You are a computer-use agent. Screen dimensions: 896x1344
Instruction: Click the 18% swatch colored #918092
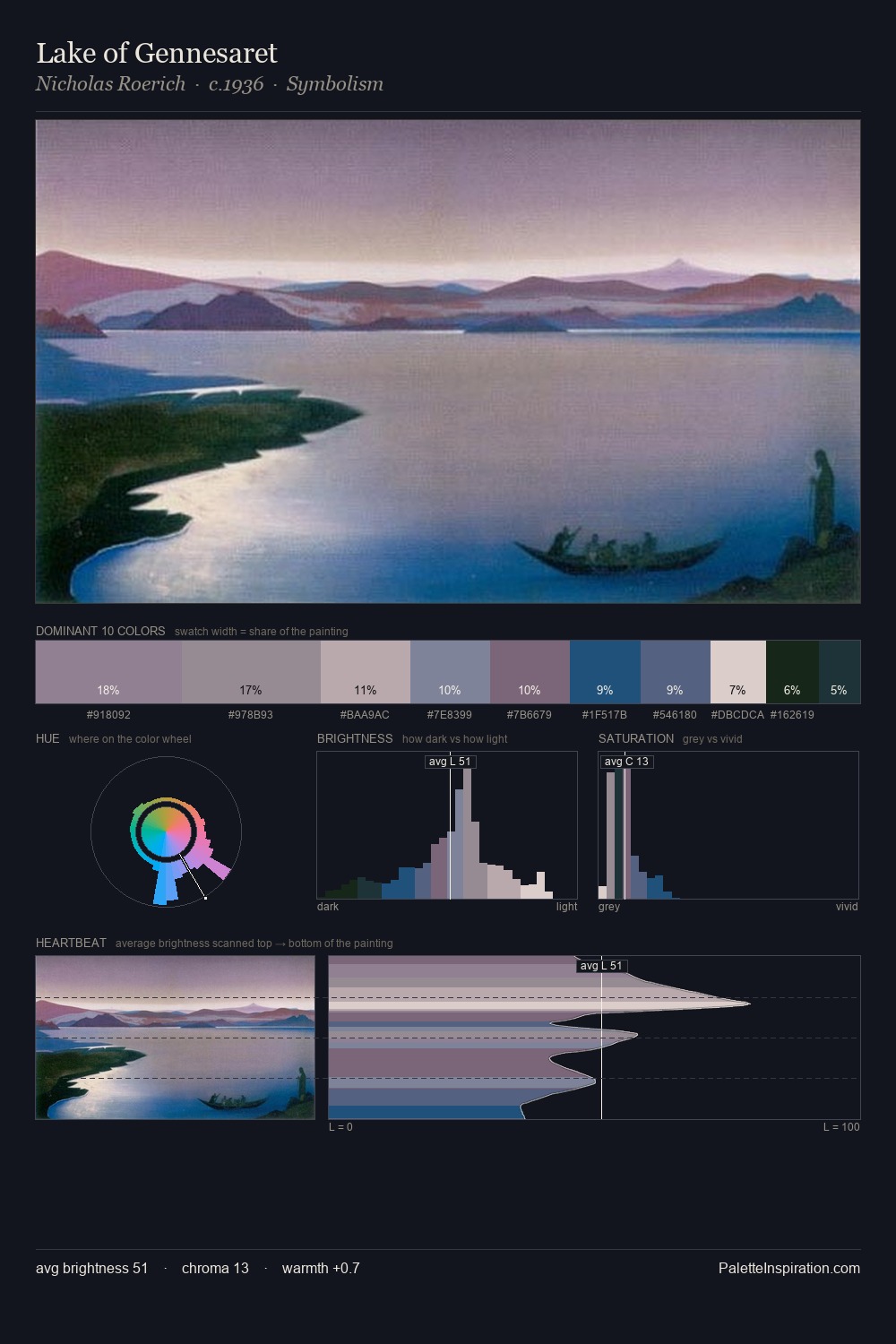click(x=108, y=672)
